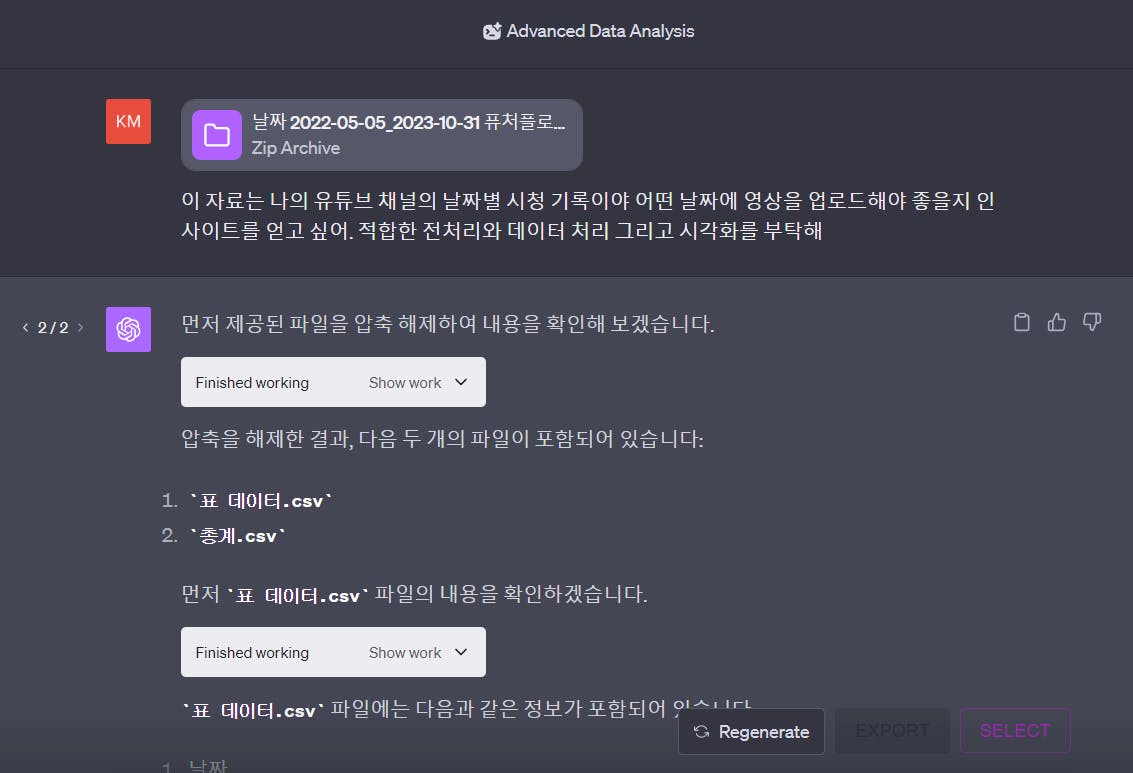1133x773 pixels.
Task: Click the 2 / 2 response counter
Action: click(53, 328)
